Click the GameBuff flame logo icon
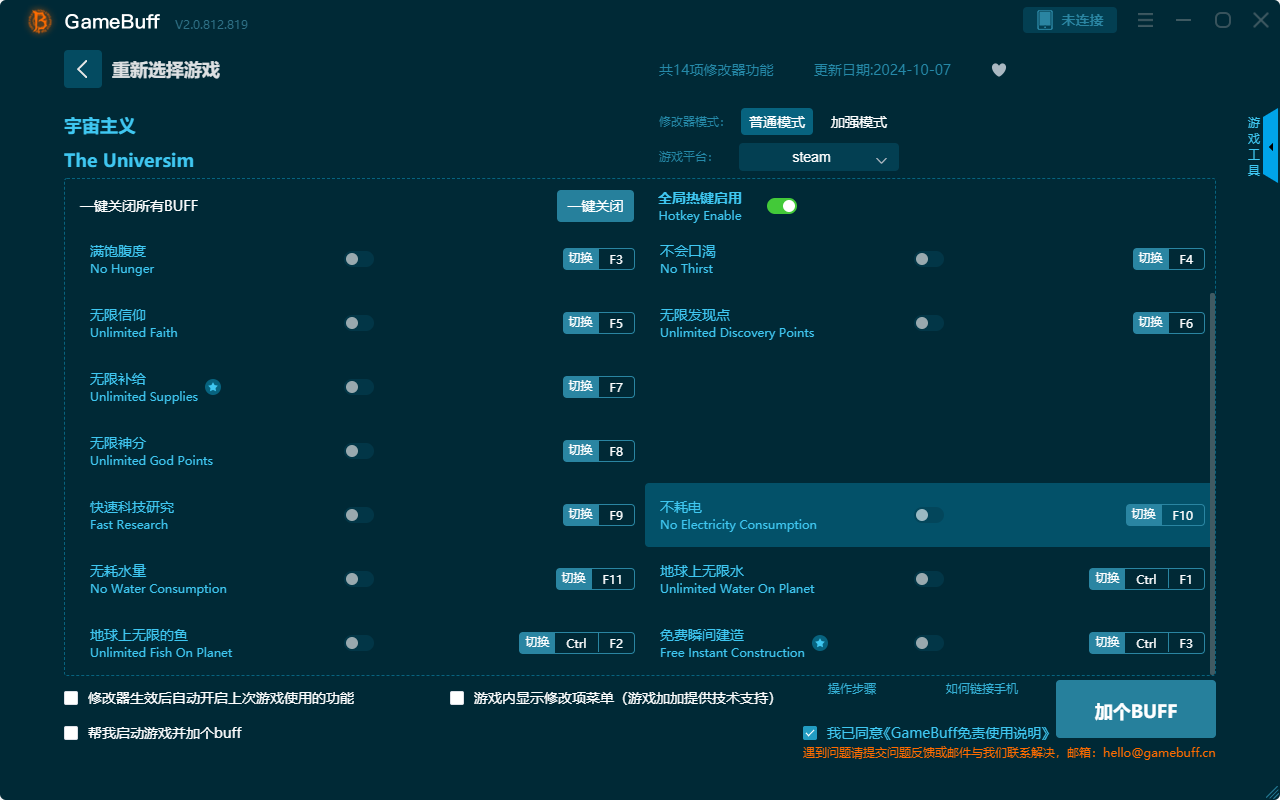 click(38, 20)
